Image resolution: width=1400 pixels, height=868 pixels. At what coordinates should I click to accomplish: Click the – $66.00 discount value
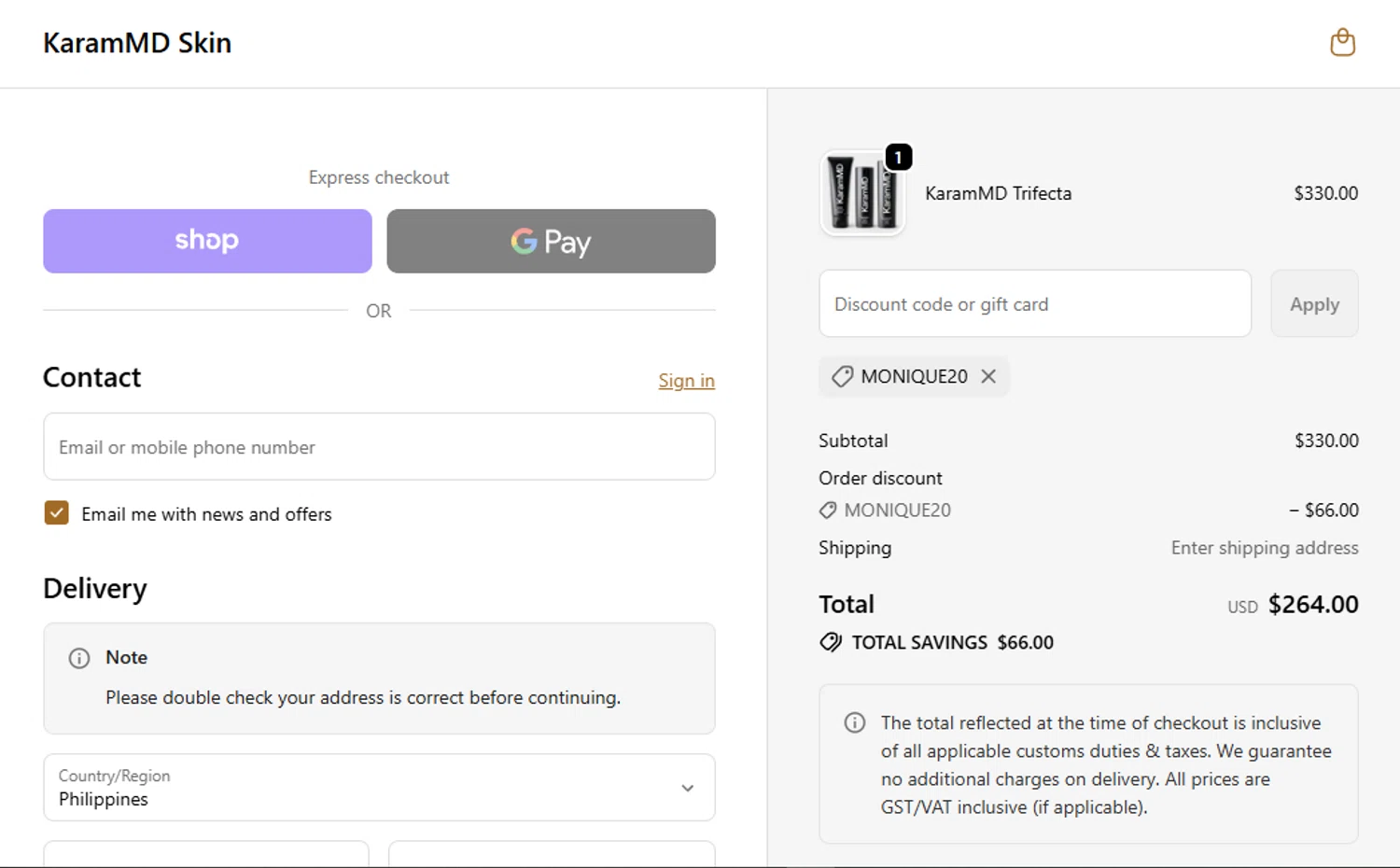(1323, 510)
